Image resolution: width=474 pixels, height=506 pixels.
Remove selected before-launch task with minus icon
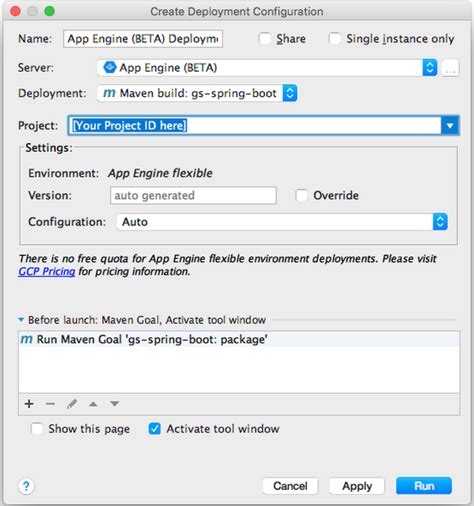[50, 404]
